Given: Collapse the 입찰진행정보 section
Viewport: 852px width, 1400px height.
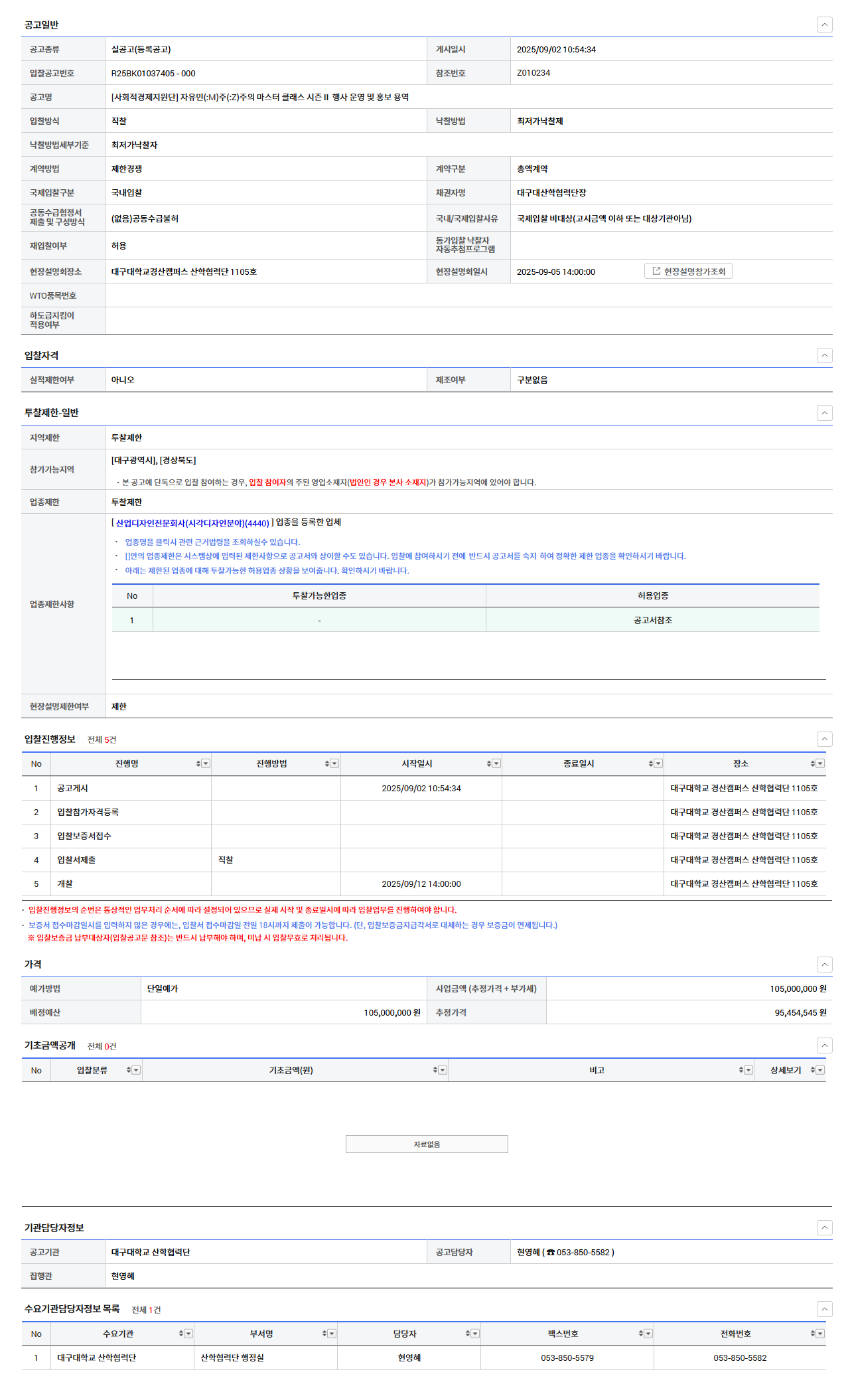Looking at the screenshot, I should click(824, 739).
